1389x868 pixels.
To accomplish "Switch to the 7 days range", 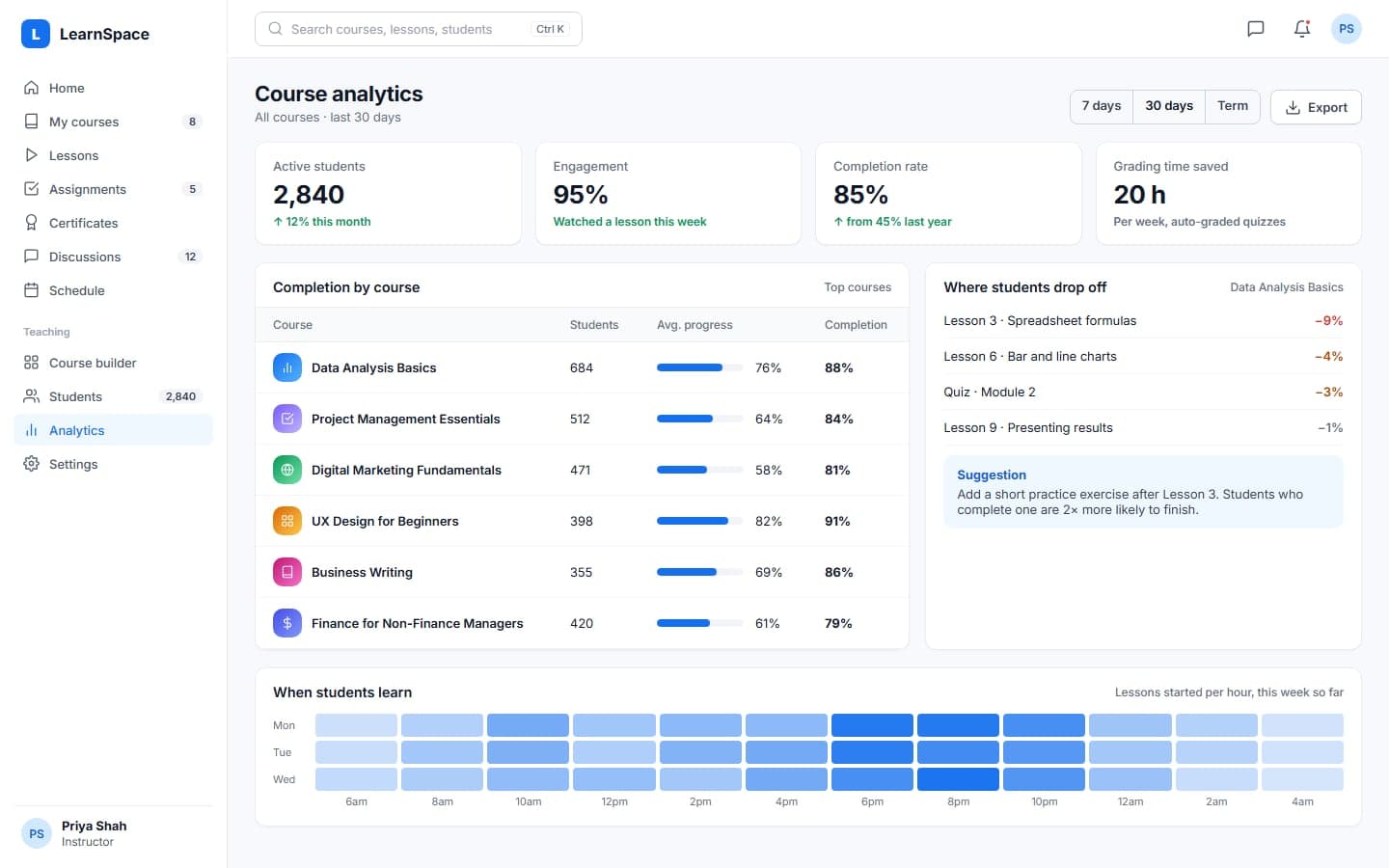I will pyautogui.click(x=1102, y=106).
